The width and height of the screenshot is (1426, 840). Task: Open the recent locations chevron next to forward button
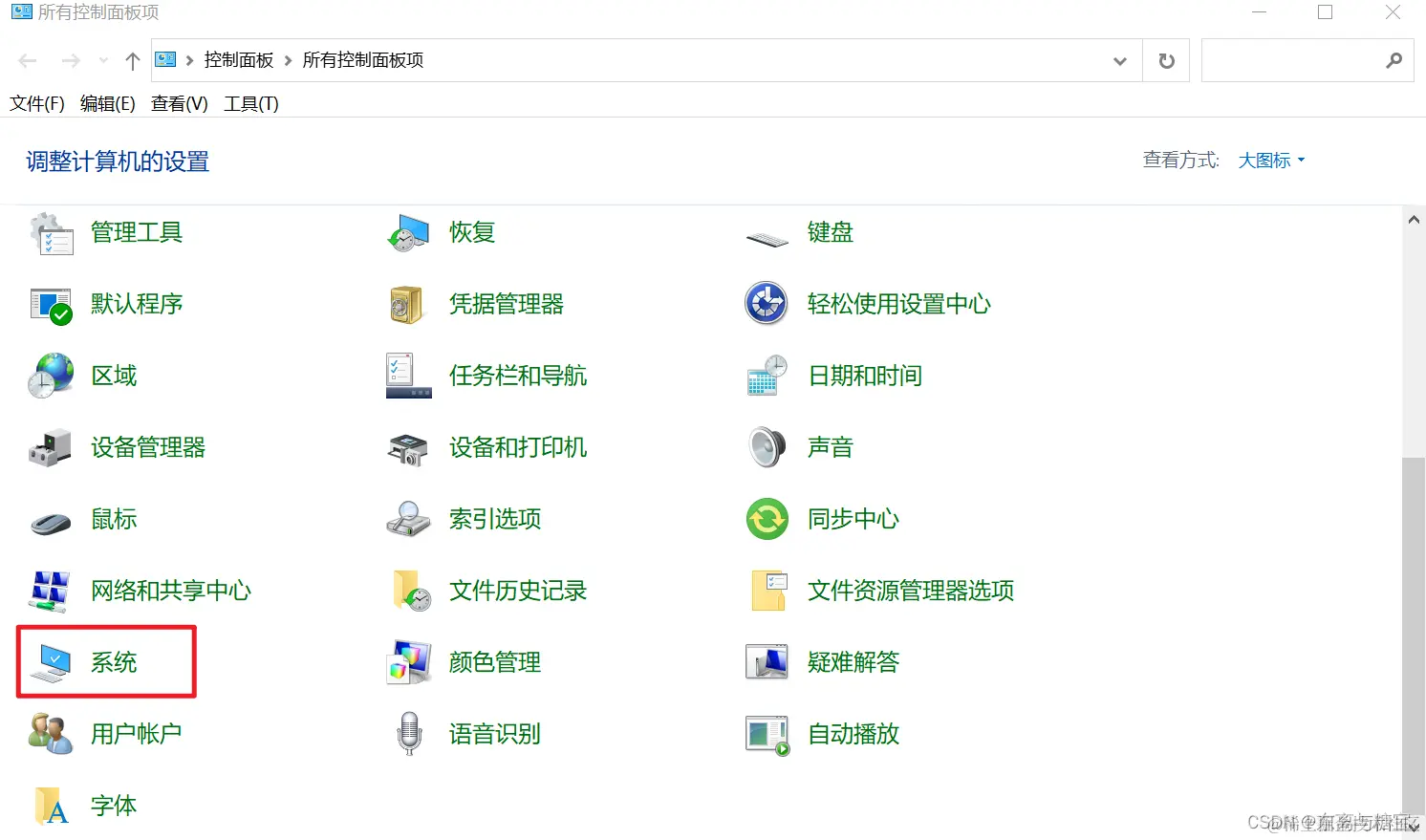pos(103,60)
